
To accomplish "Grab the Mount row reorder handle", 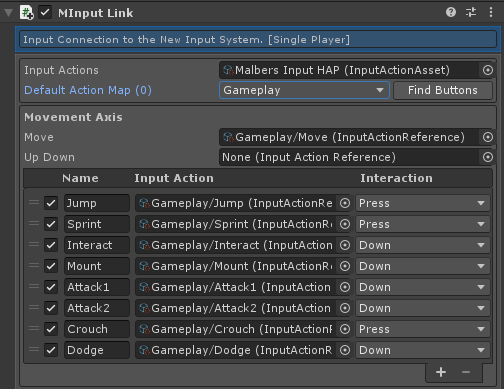I will [34, 265].
